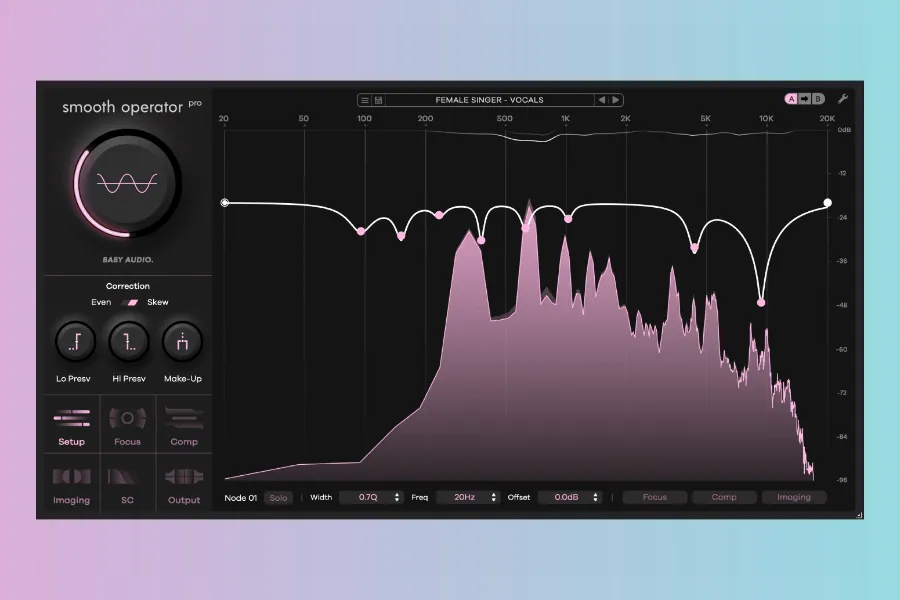Click the Freq value stepper arrows

[494, 497]
